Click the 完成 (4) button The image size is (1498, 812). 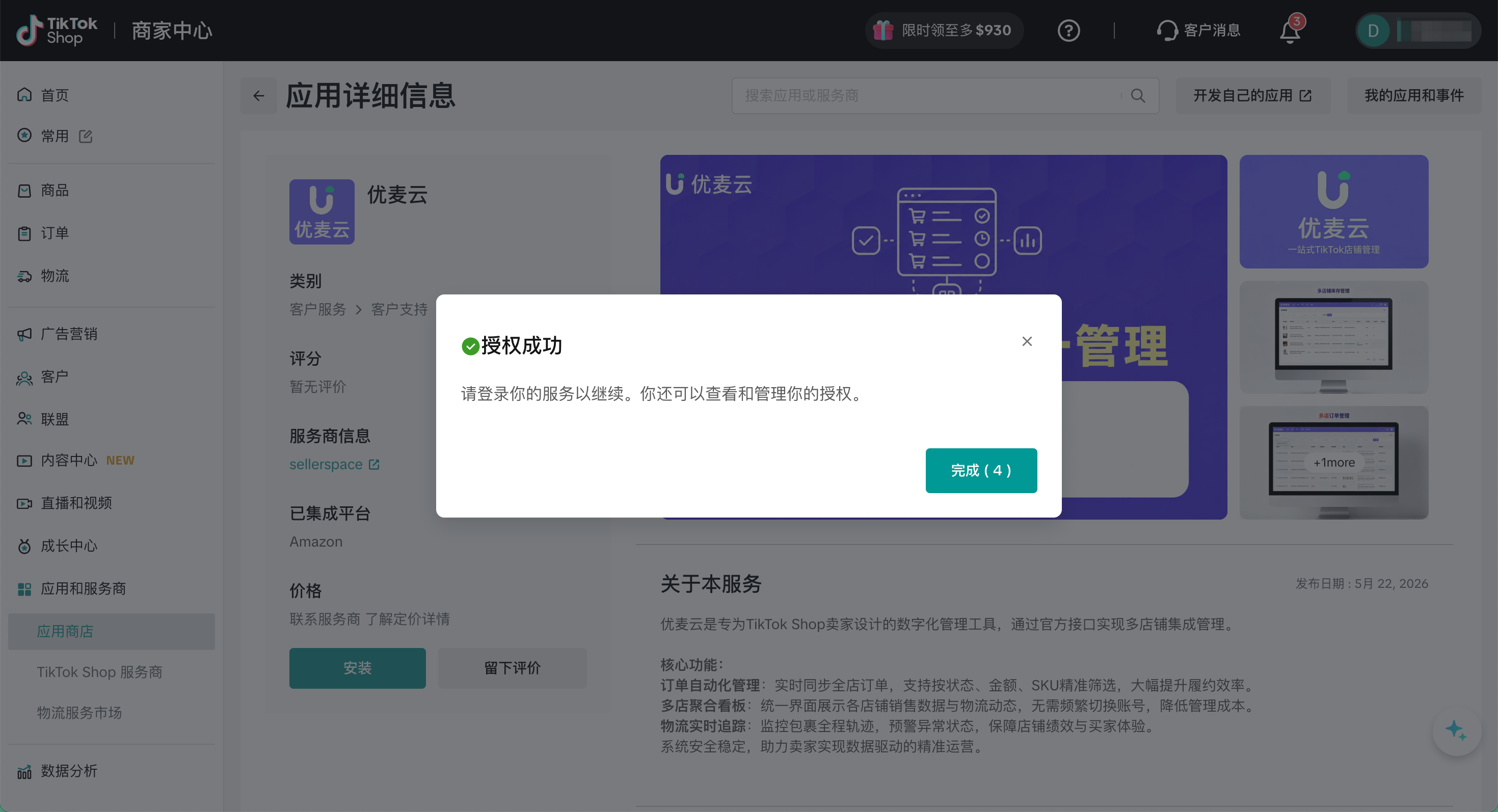(981, 470)
